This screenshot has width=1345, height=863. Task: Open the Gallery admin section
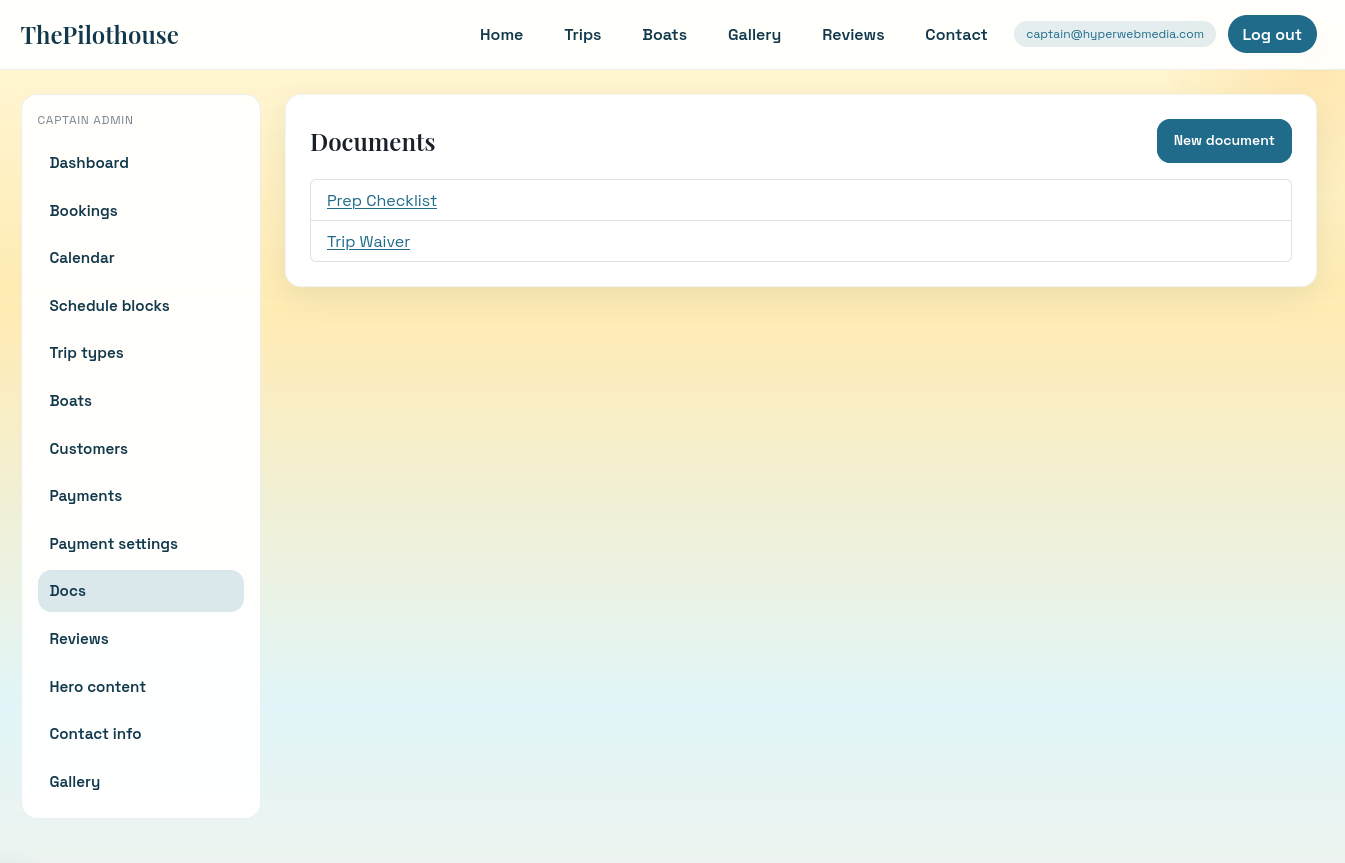tap(74, 781)
